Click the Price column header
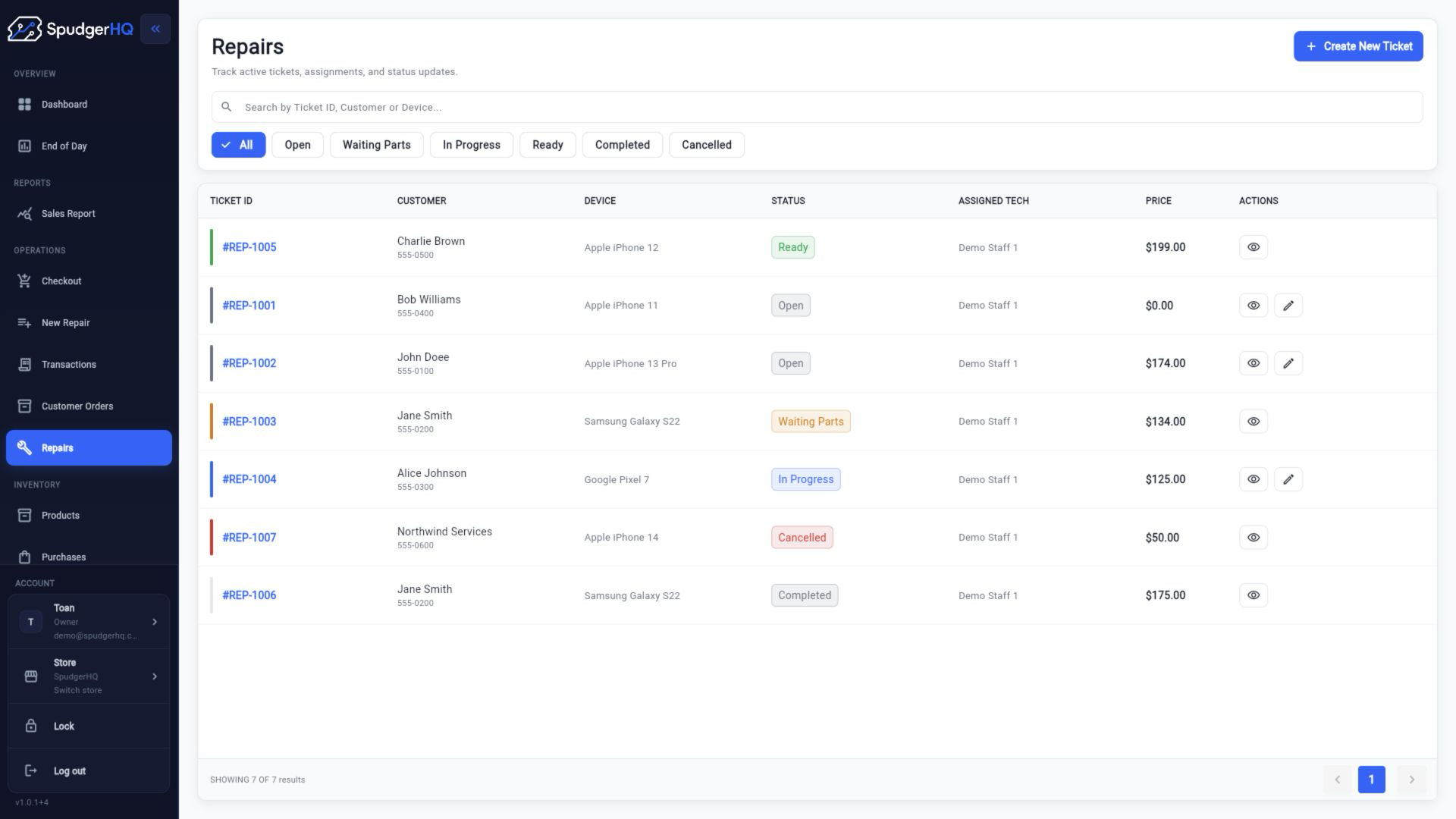Viewport: 1456px width, 819px height. coord(1158,201)
